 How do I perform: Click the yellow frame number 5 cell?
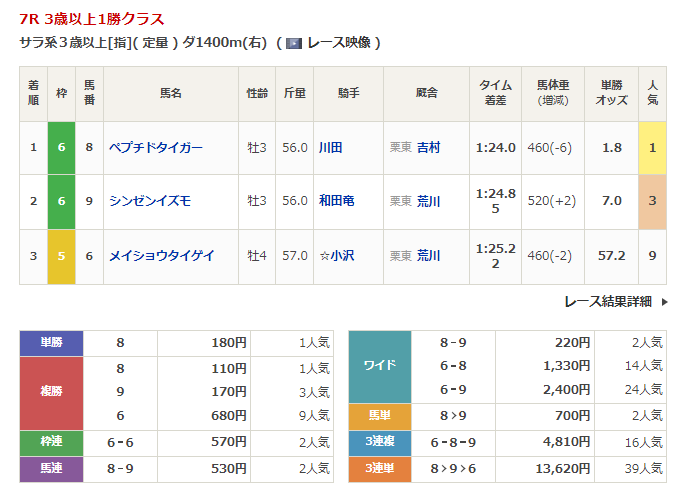tap(61, 255)
